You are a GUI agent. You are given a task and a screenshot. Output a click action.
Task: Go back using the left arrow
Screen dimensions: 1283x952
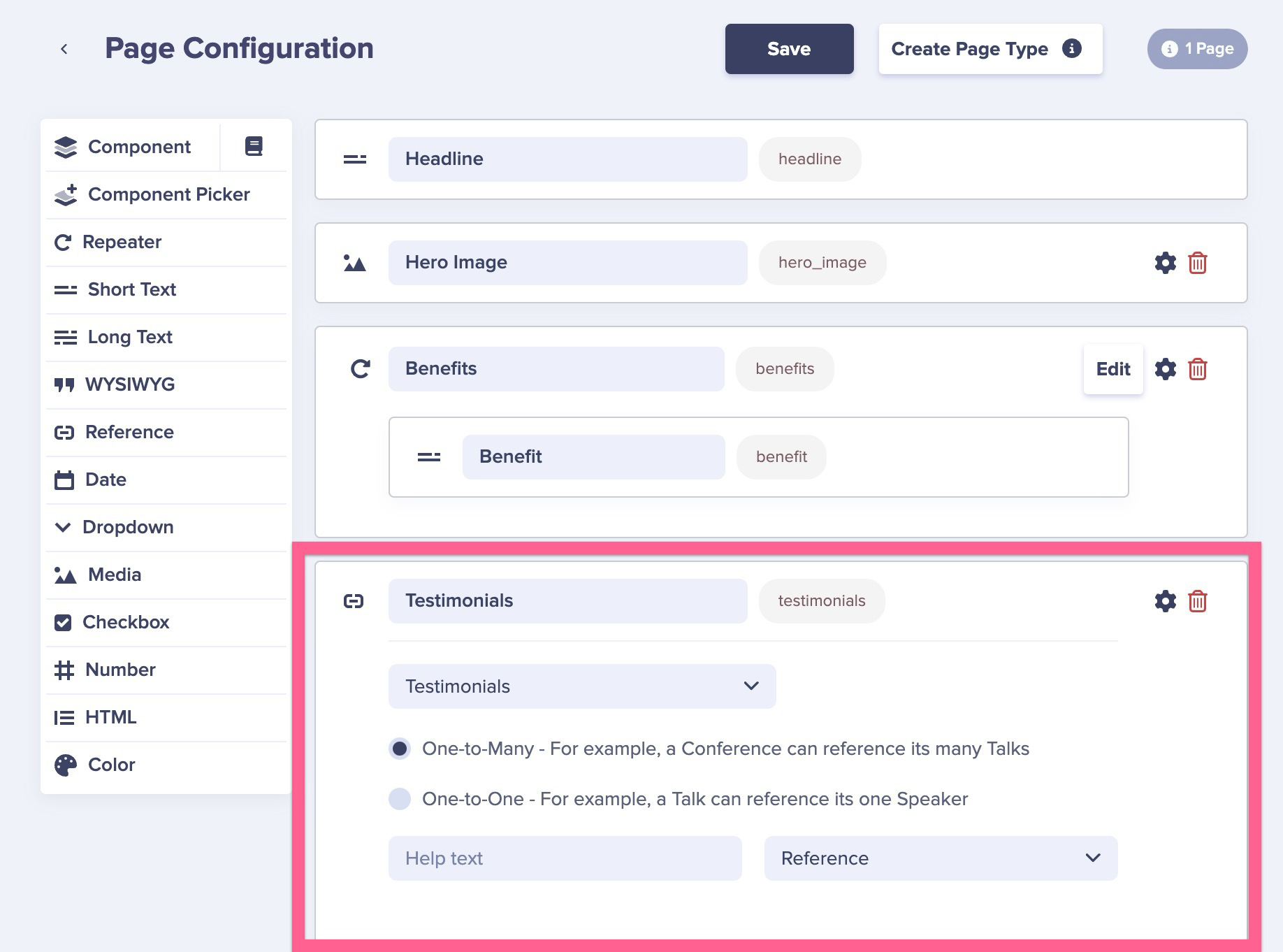coord(64,49)
